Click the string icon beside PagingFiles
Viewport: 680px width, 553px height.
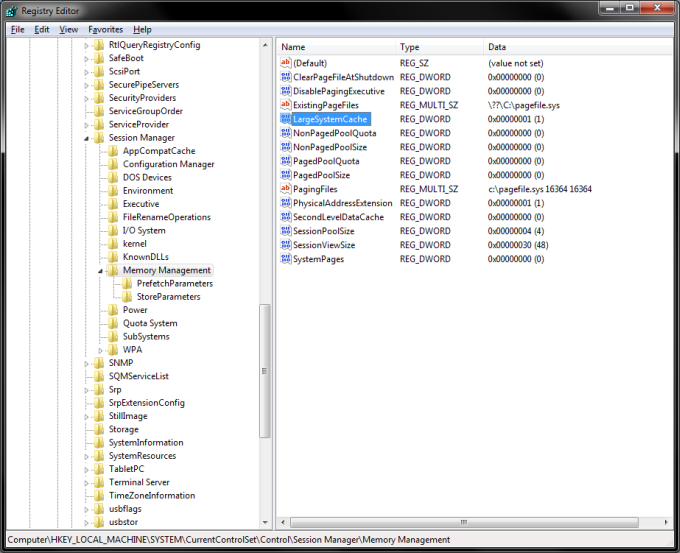[285, 189]
